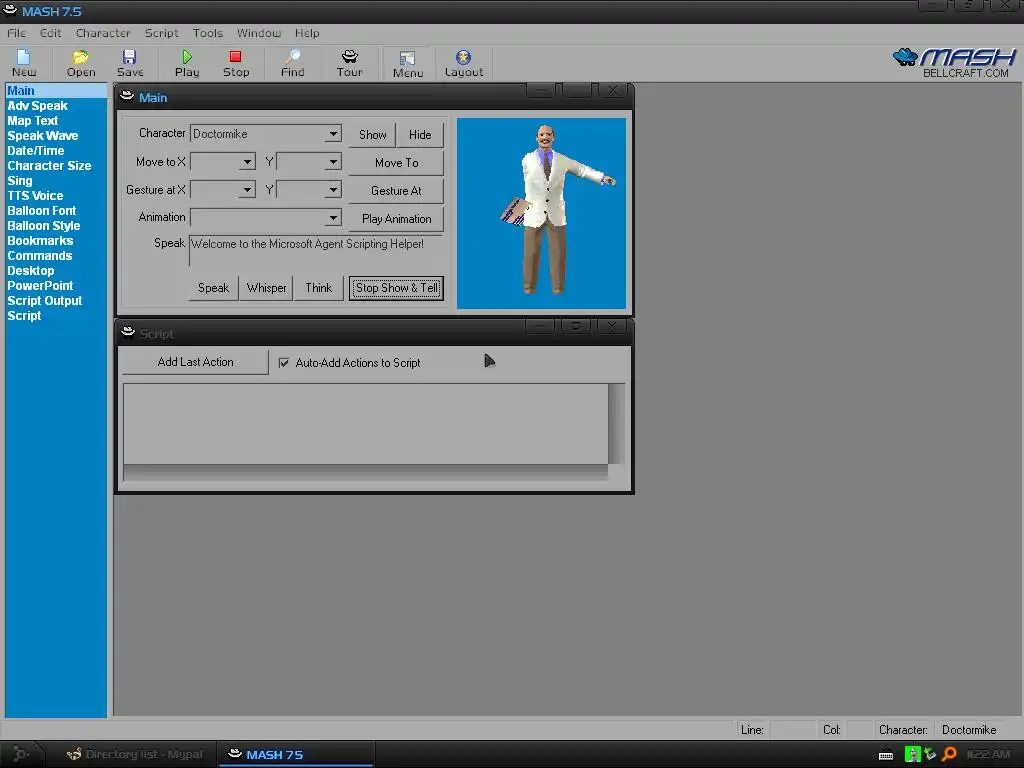1024x768 pixels.
Task: Click the Script area vertical scrollbar
Action: pyautogui.click(x=616, y=424)
